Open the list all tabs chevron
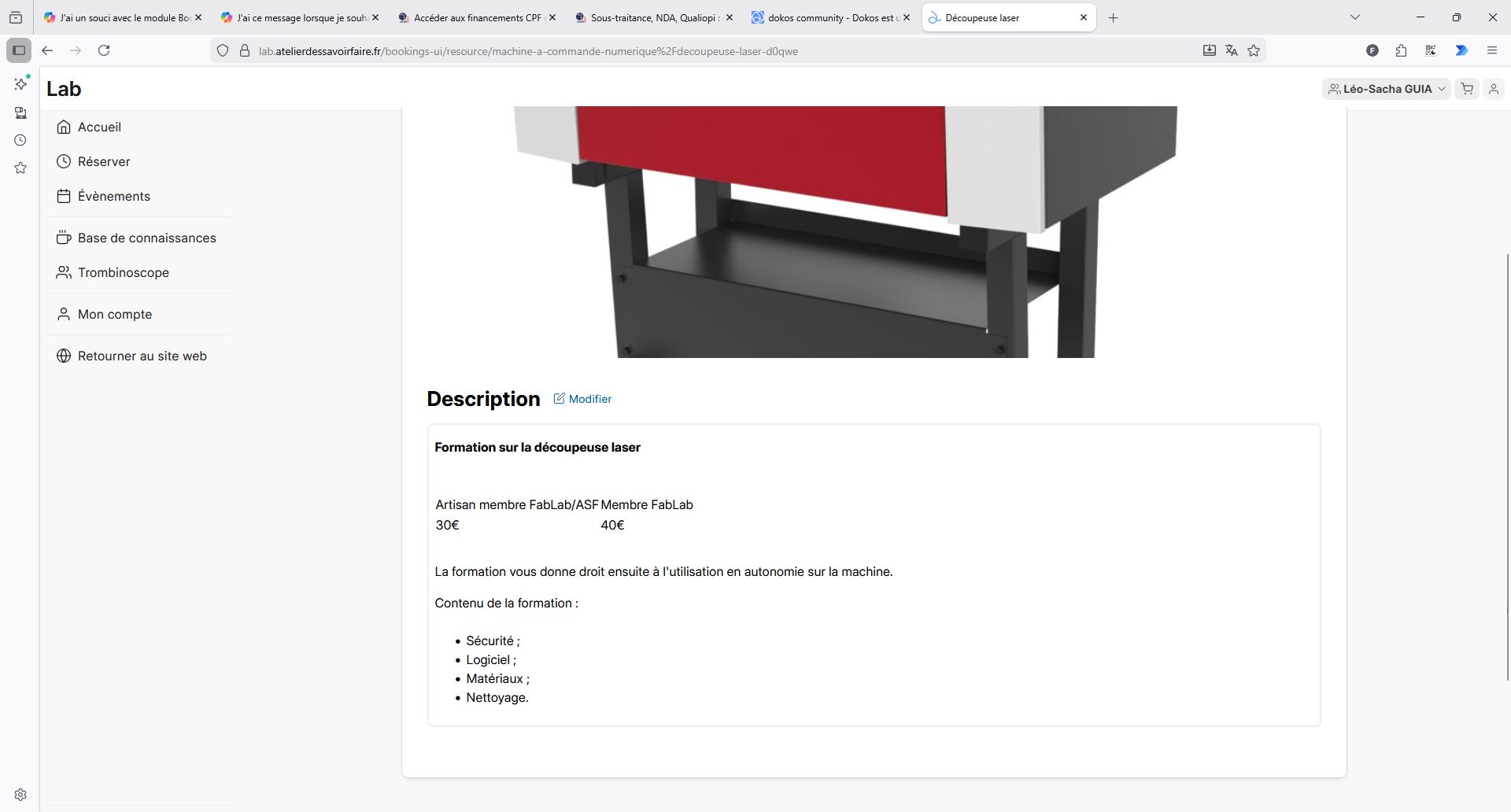 [x=1355, y=17]
